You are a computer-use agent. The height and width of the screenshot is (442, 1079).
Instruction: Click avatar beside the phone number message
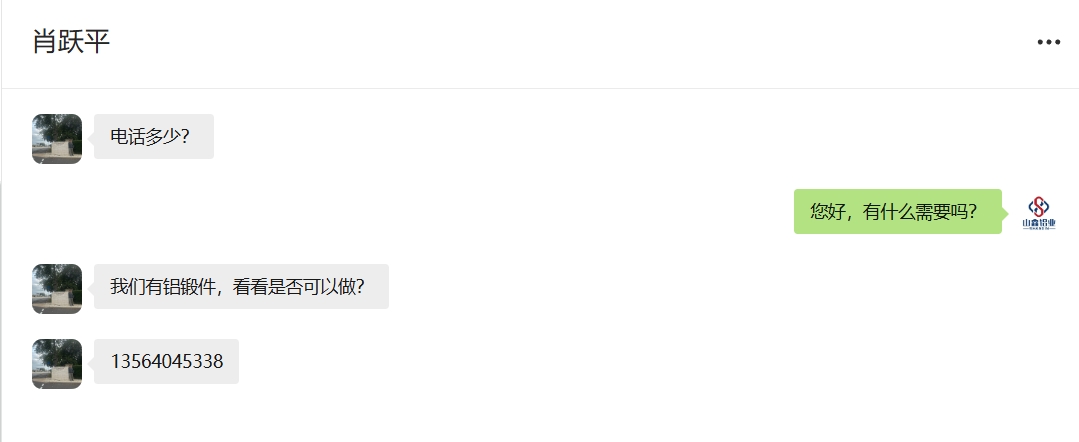[x=57, y=363]
